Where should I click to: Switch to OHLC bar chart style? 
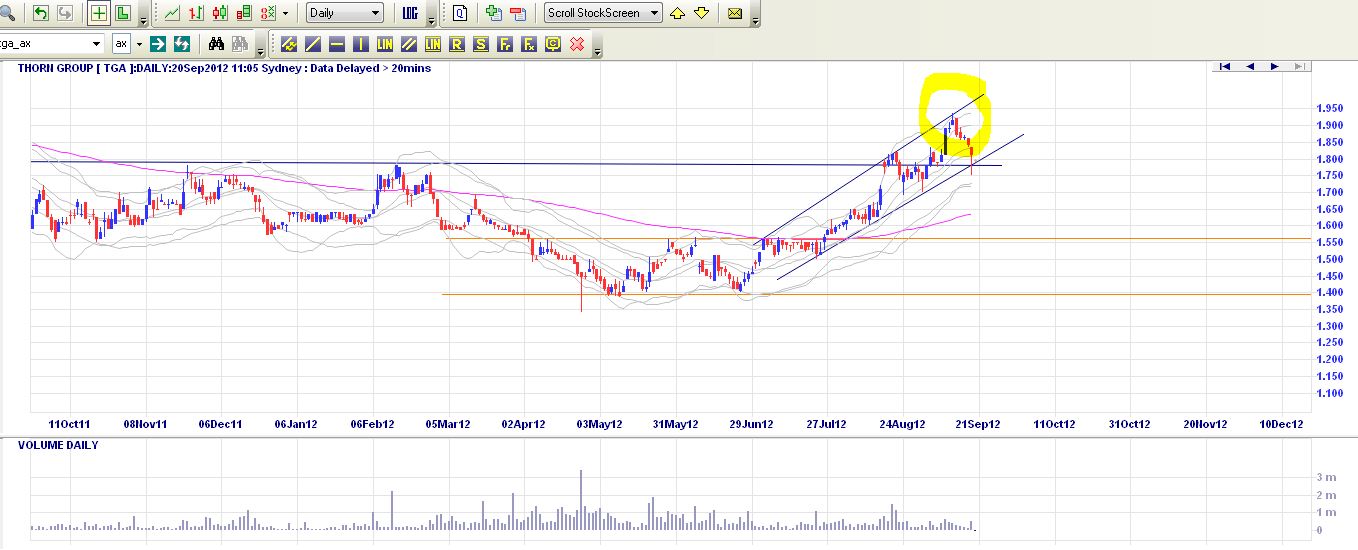point(196,13)
